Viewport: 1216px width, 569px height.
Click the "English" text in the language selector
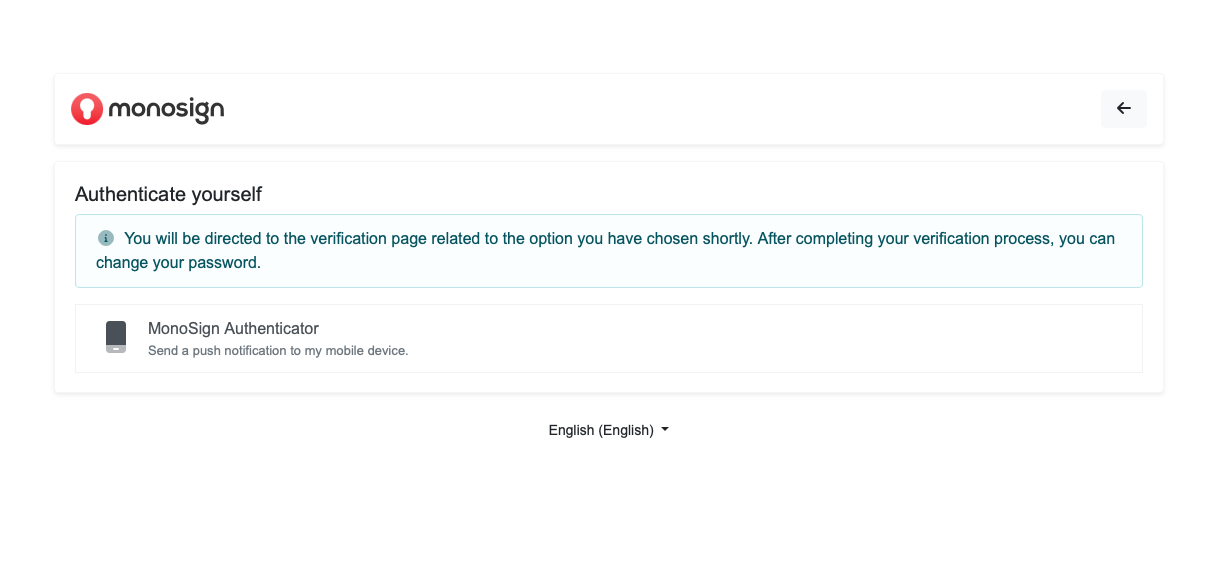pos(571,430)
